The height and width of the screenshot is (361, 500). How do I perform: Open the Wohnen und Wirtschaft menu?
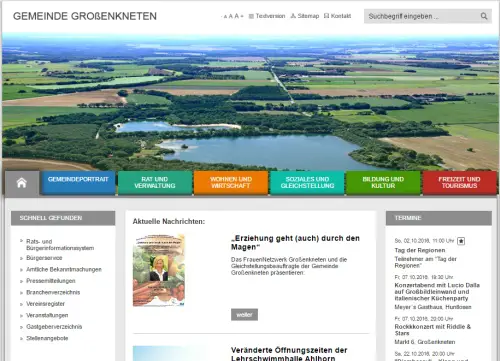click(x=231, y=182)
